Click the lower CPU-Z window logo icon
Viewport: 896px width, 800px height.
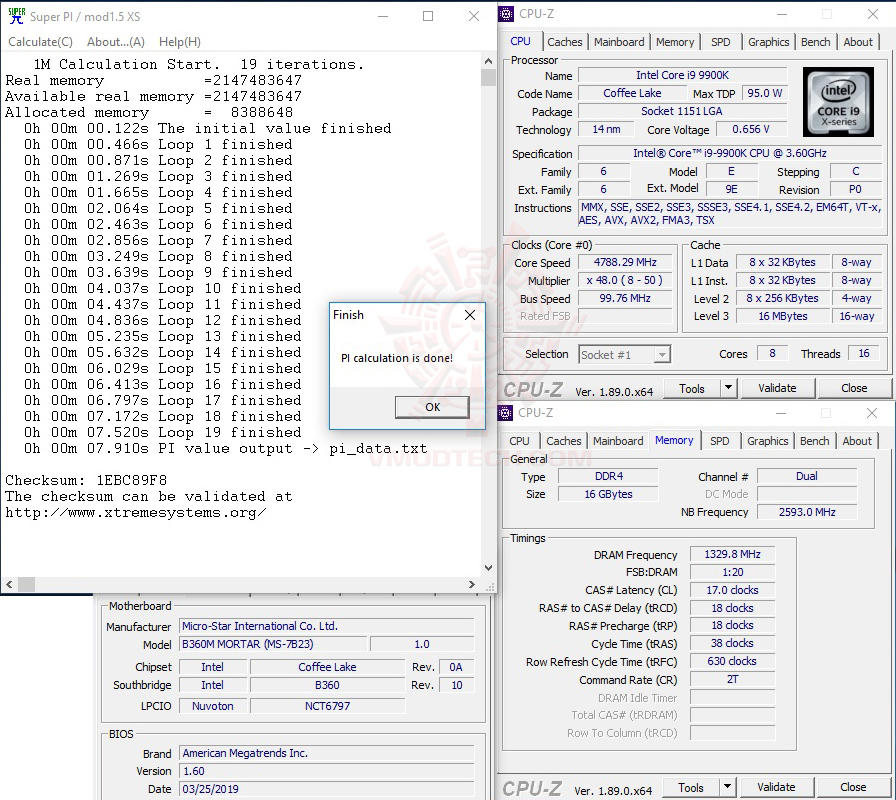point(505,413)
